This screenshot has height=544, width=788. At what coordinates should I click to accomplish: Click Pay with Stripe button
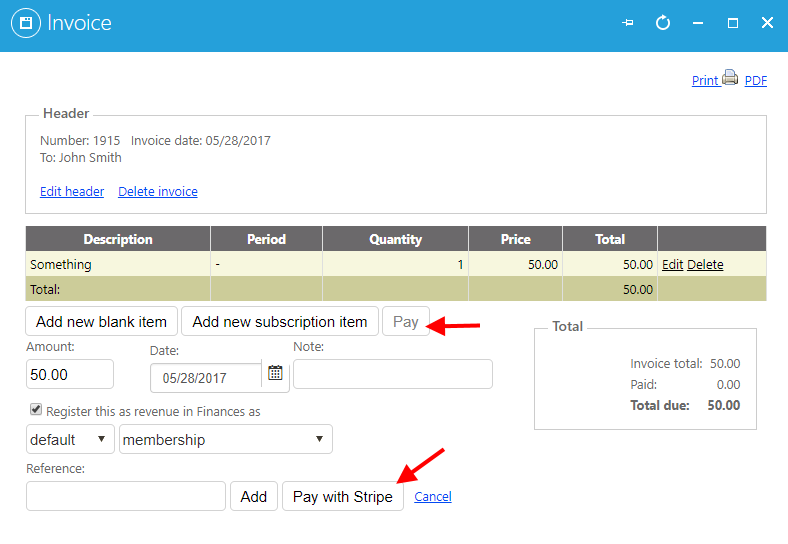[343, 496]
